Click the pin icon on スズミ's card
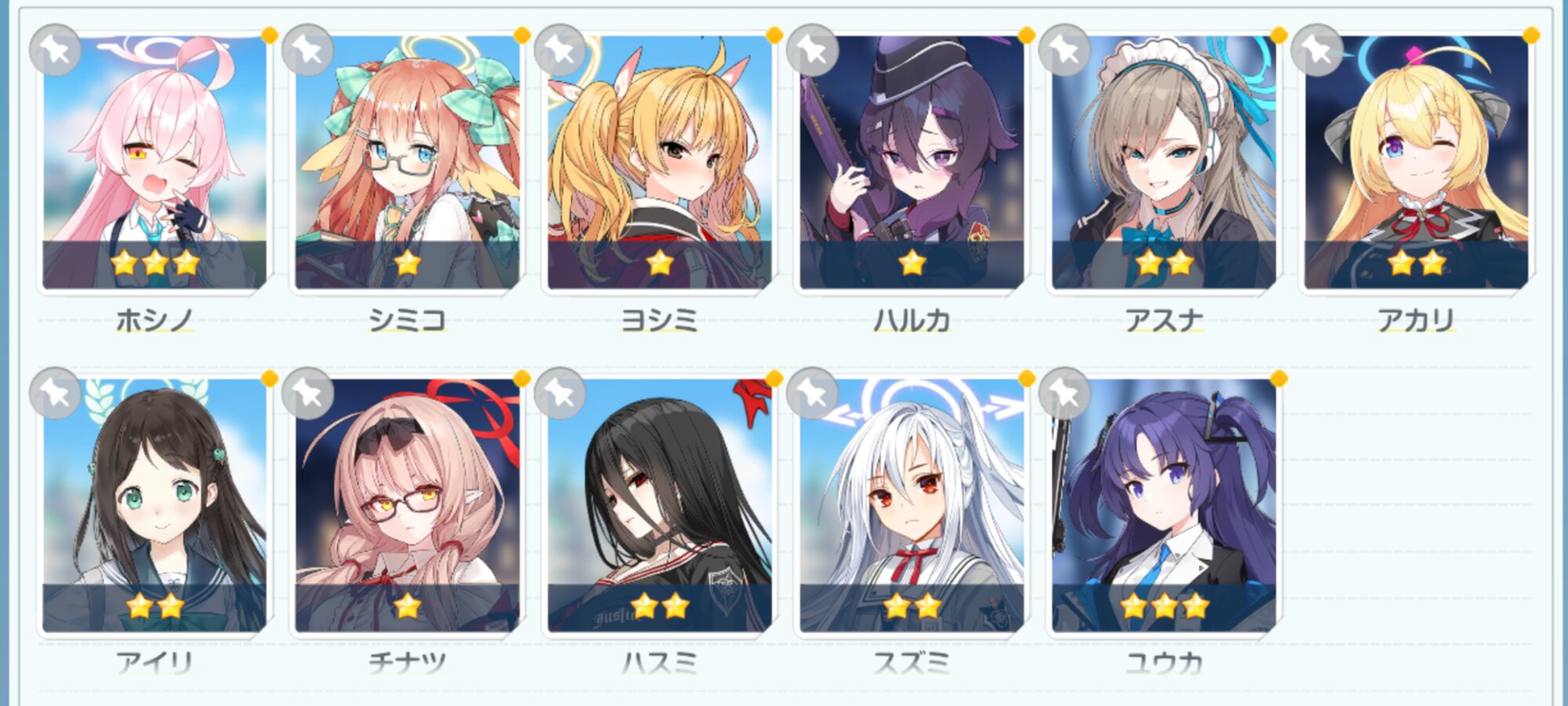Screen dimensions: 1568x706 (813, 393)
